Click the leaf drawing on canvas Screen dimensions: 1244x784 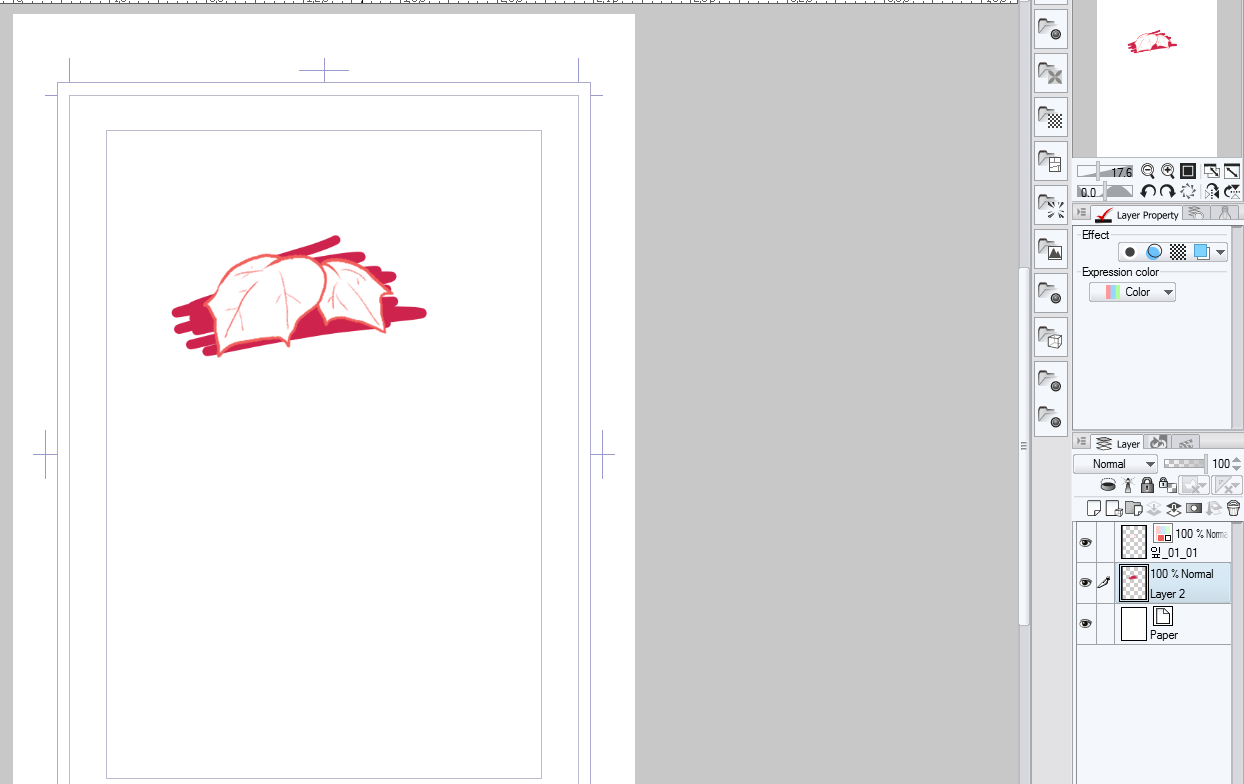(x=298, y=298)
